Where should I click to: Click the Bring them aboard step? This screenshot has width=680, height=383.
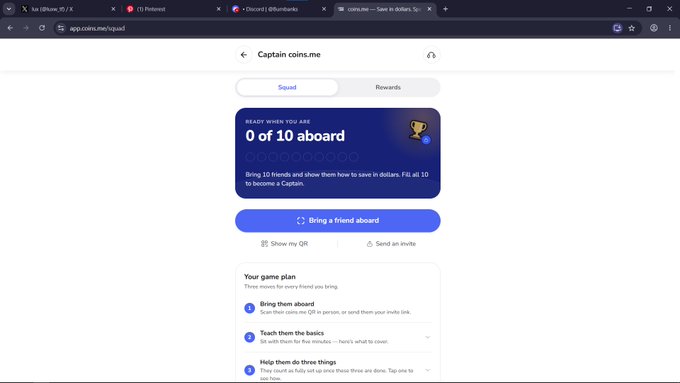click(x=338, y=308)
